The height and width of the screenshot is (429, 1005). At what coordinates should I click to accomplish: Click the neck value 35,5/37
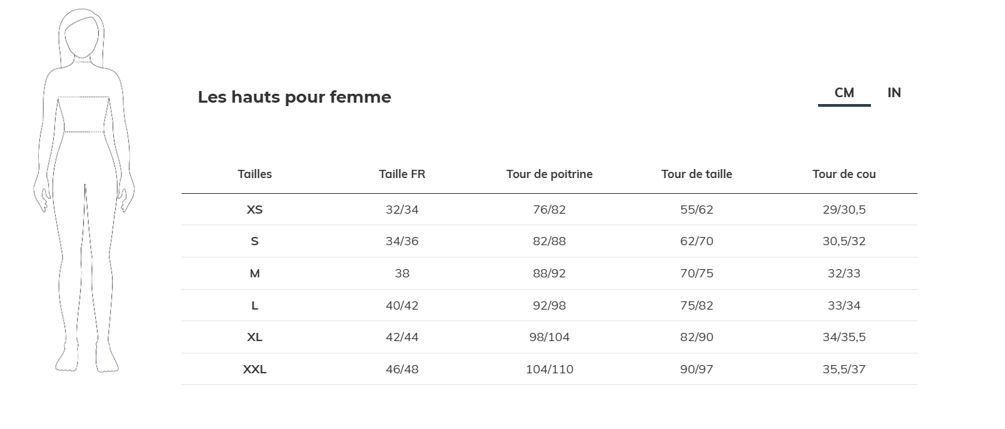(844, 369)
